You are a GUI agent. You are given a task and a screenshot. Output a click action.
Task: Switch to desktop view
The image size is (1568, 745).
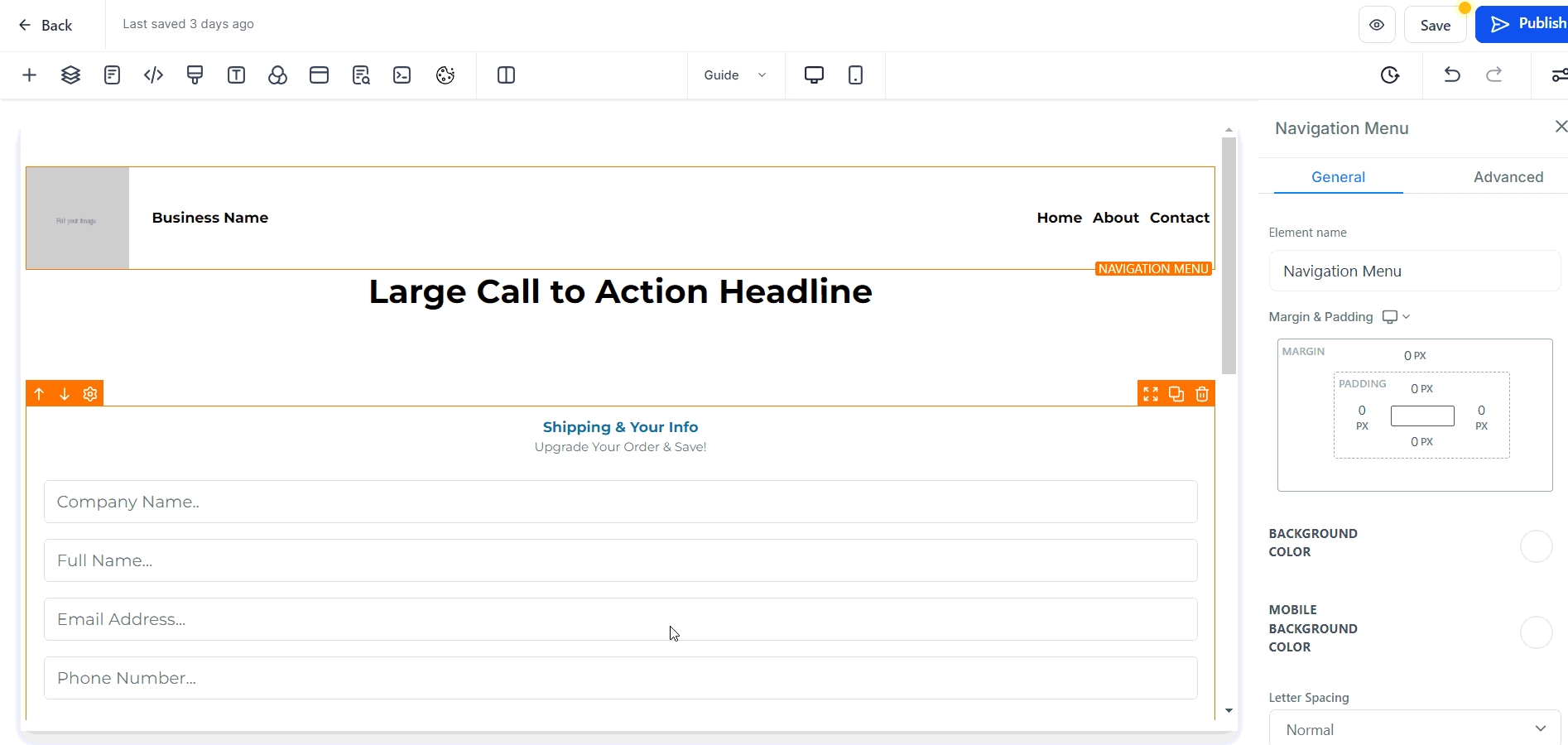(814, 75)
